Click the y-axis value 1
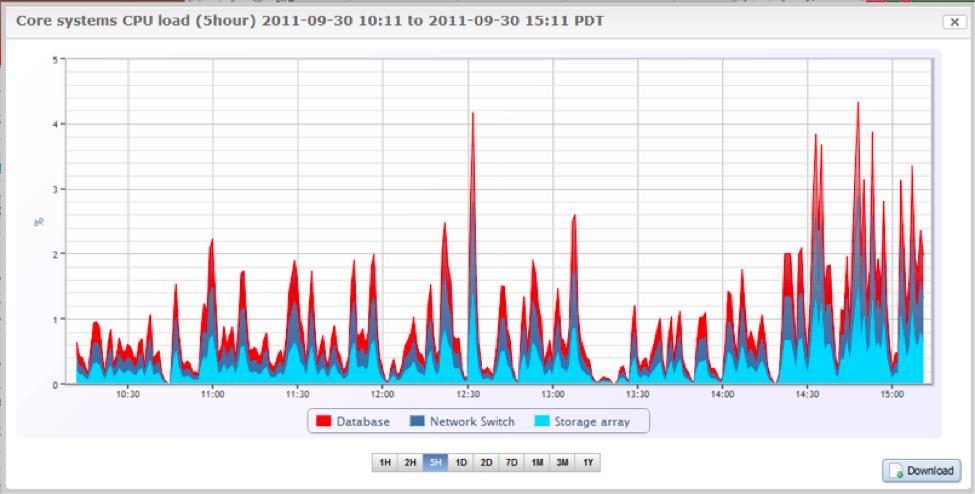This screenshot has height=494, width=975. click(x=55, y=319)
